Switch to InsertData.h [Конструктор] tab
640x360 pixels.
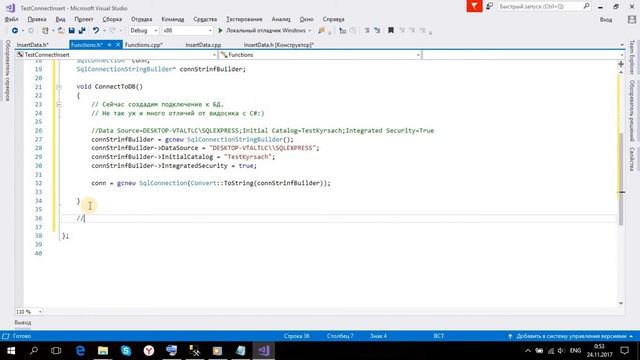click(x=279, y=45)
